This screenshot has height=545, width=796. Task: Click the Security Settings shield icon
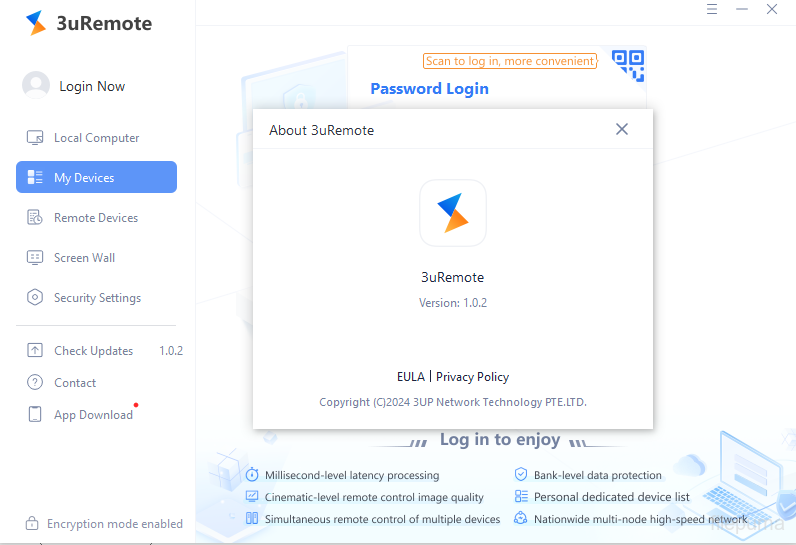click(x=35, y=298)
